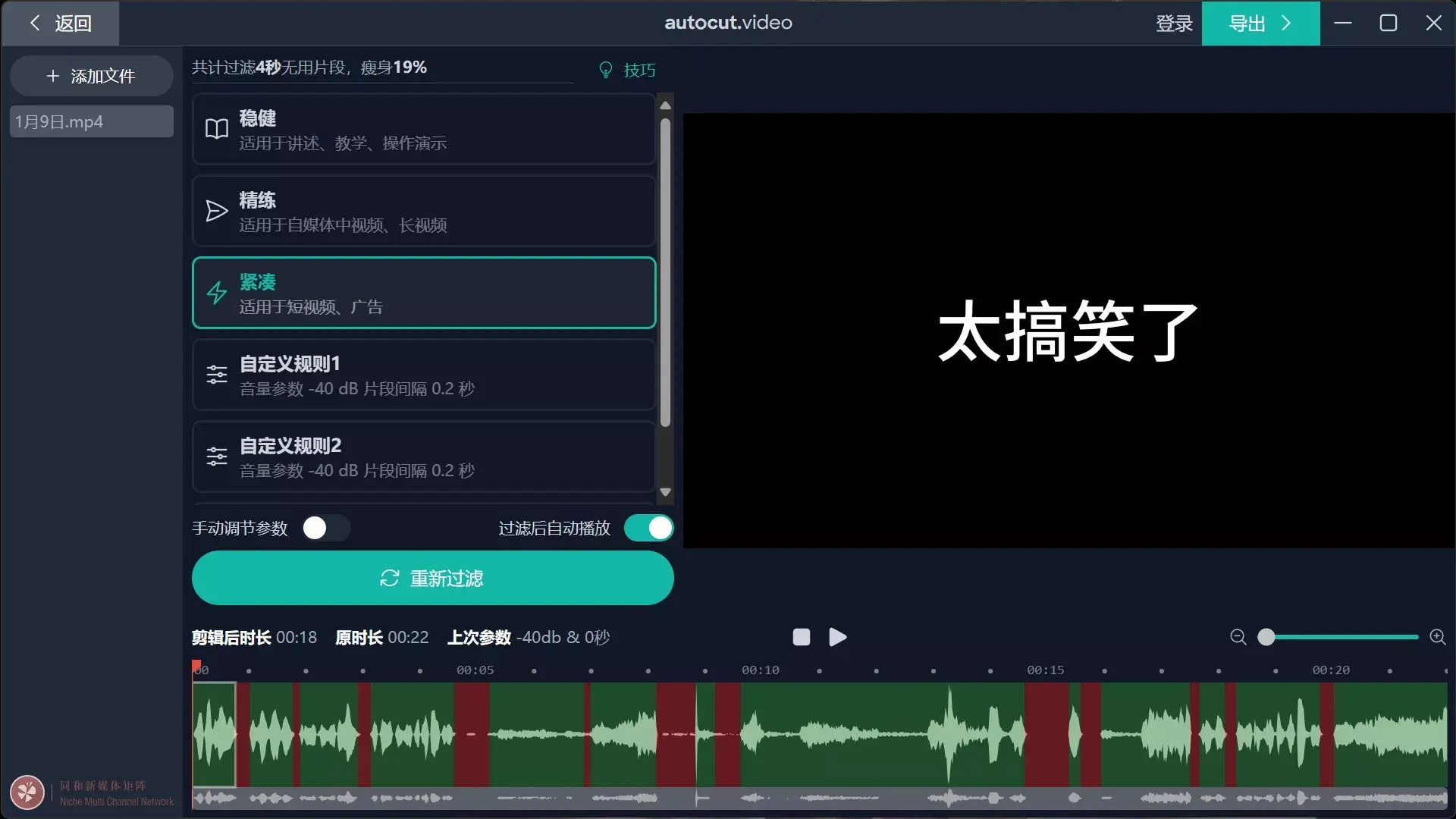The width and height of the screenshot is (1456, 819).
Task: Click the 登录 login link
Action: pyautogui.click(x=1174, y=24)
